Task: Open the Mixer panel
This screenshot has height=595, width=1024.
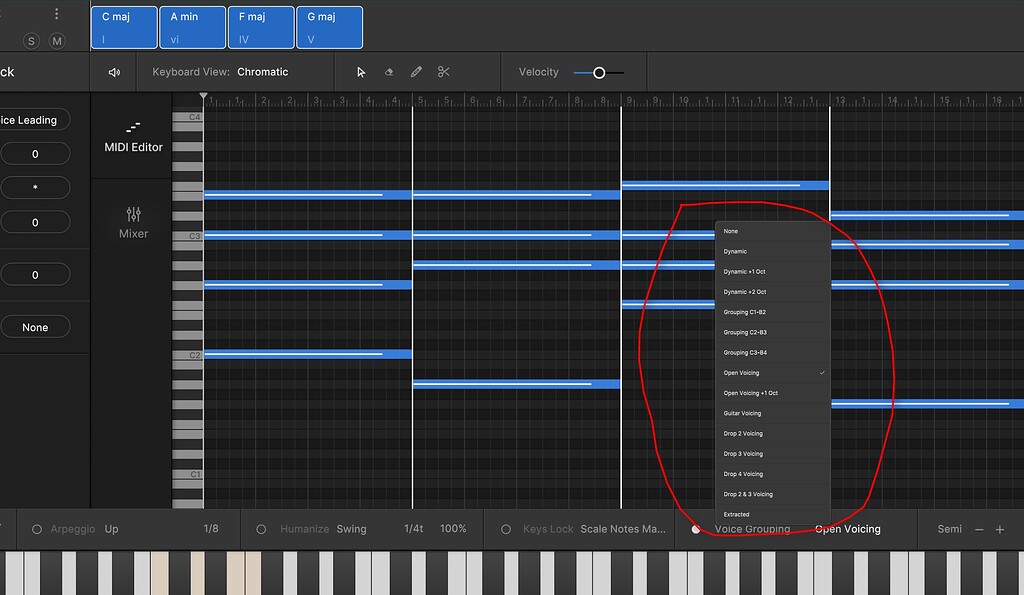Action: [x=133, y=223]
